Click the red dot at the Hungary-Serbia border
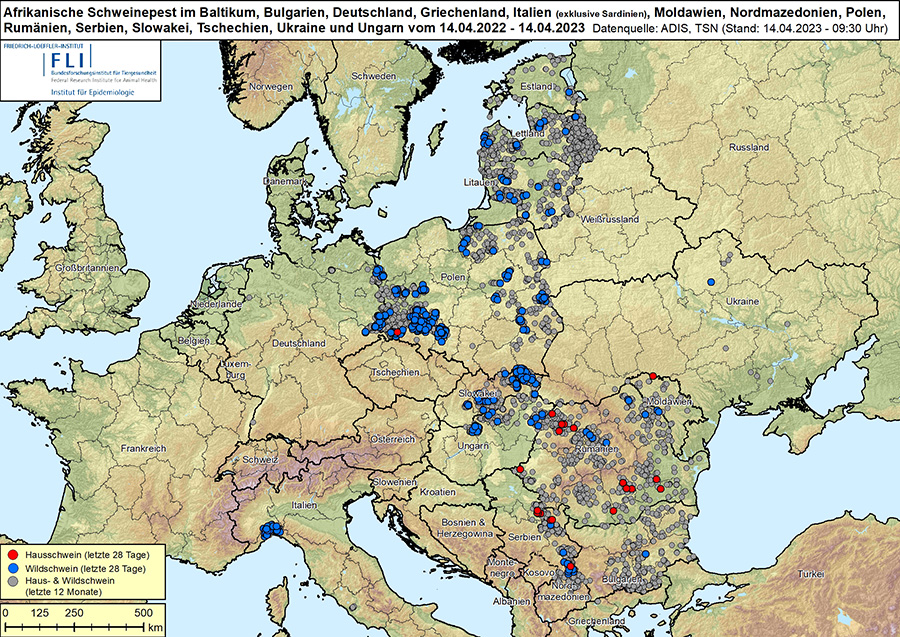This screenshot has width=900, height=637. (x=521, y=470)
